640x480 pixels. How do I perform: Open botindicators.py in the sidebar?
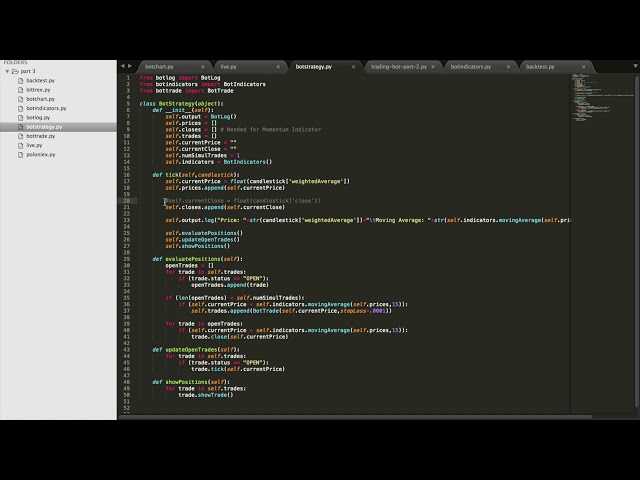point(46,108)
